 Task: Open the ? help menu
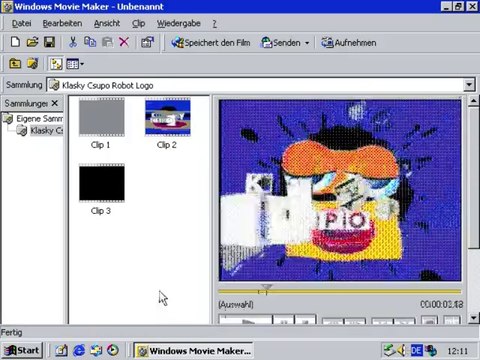point(214,23)
